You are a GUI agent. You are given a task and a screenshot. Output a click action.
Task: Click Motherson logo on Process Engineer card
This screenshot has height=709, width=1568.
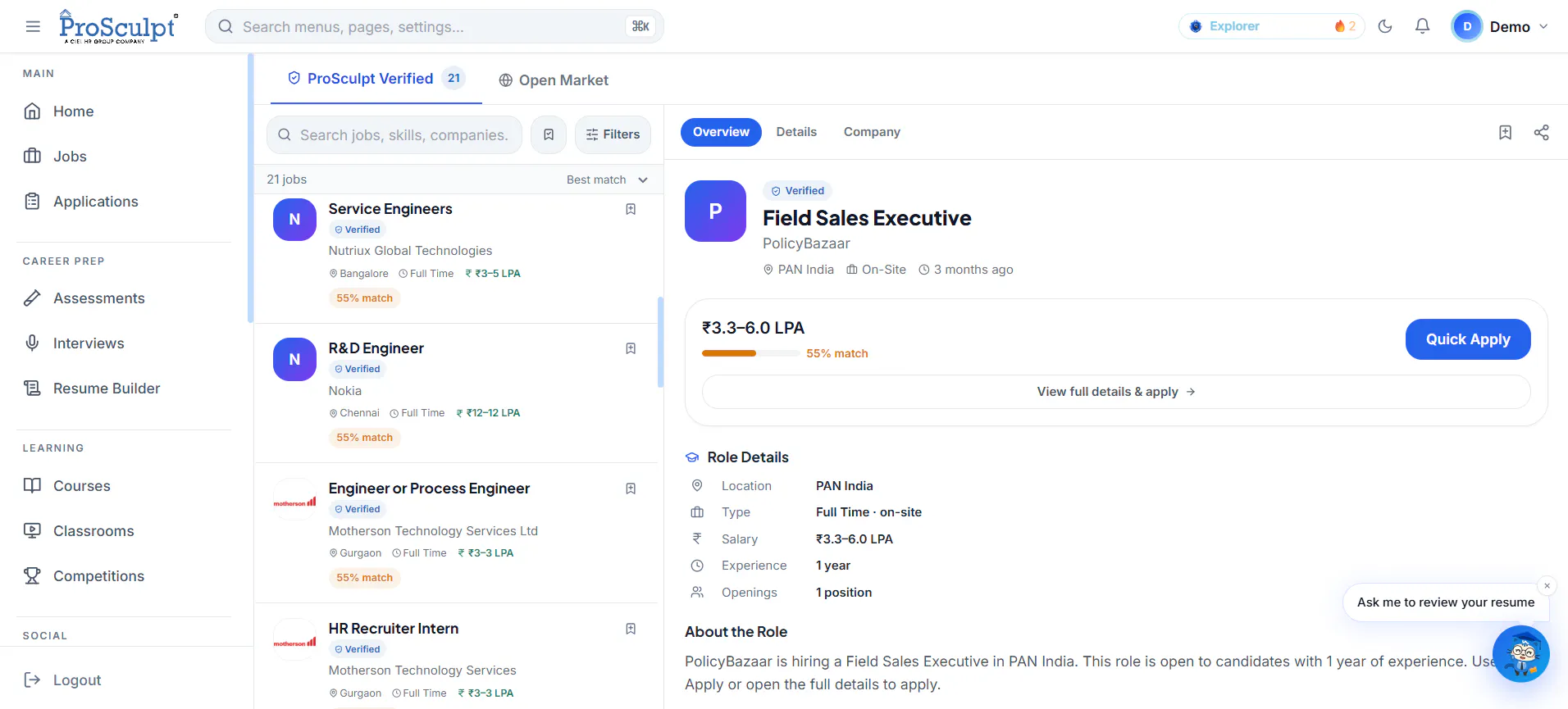294,500
